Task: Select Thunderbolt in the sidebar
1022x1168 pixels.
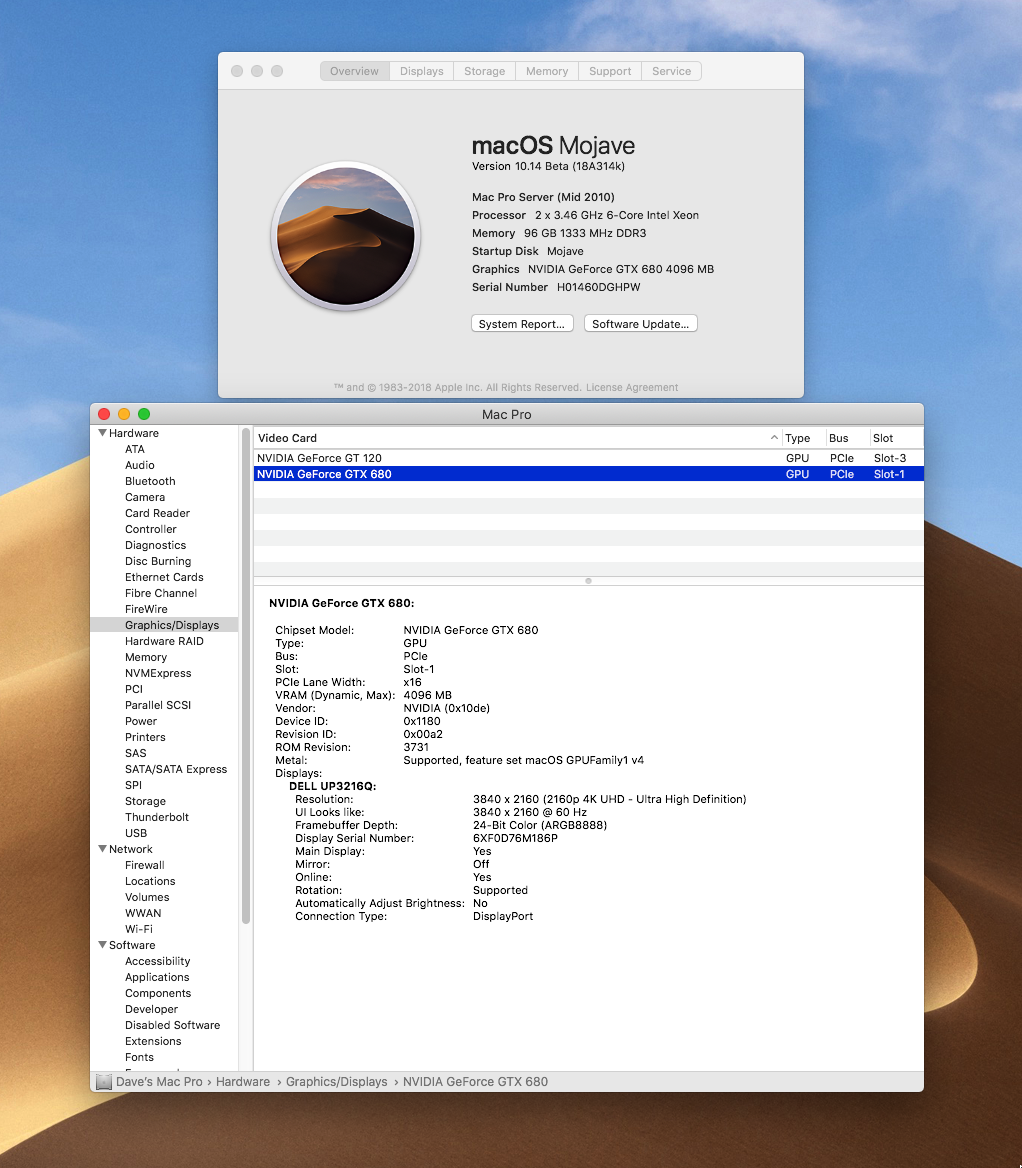Action: 157,817
